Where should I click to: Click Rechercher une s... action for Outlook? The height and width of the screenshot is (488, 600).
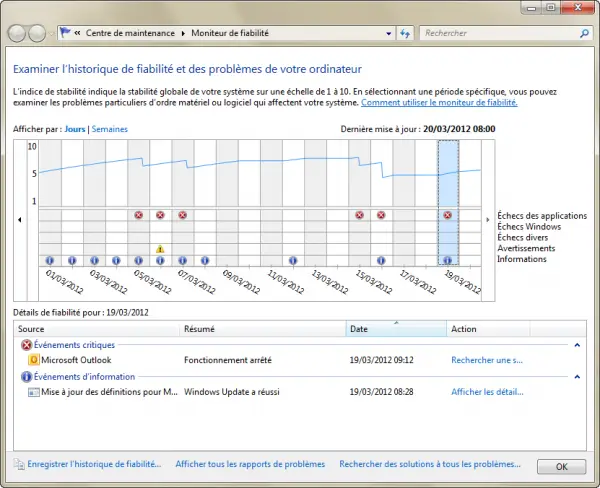coord(487,360)
